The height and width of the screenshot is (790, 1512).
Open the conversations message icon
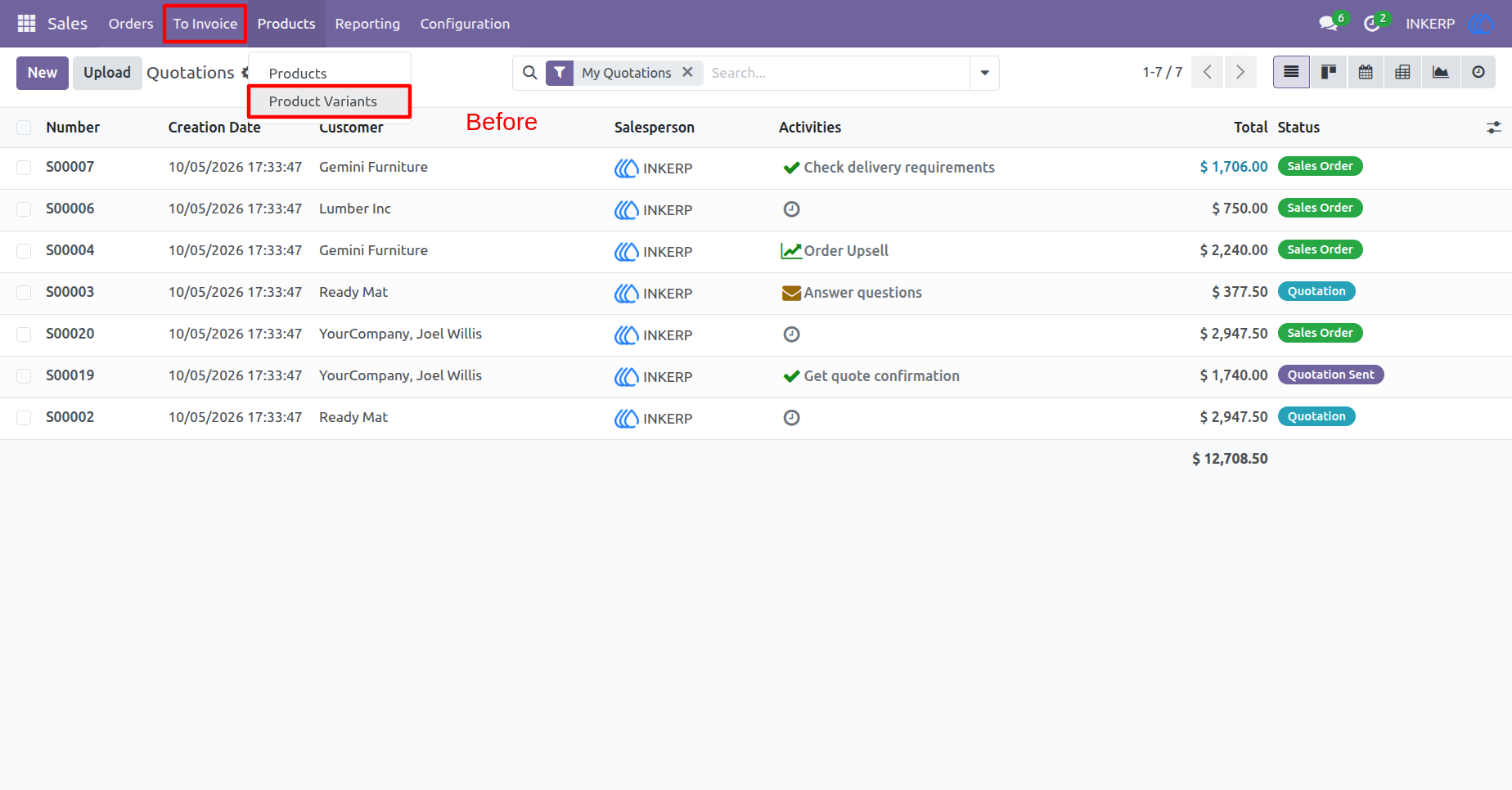[1329, 24]
